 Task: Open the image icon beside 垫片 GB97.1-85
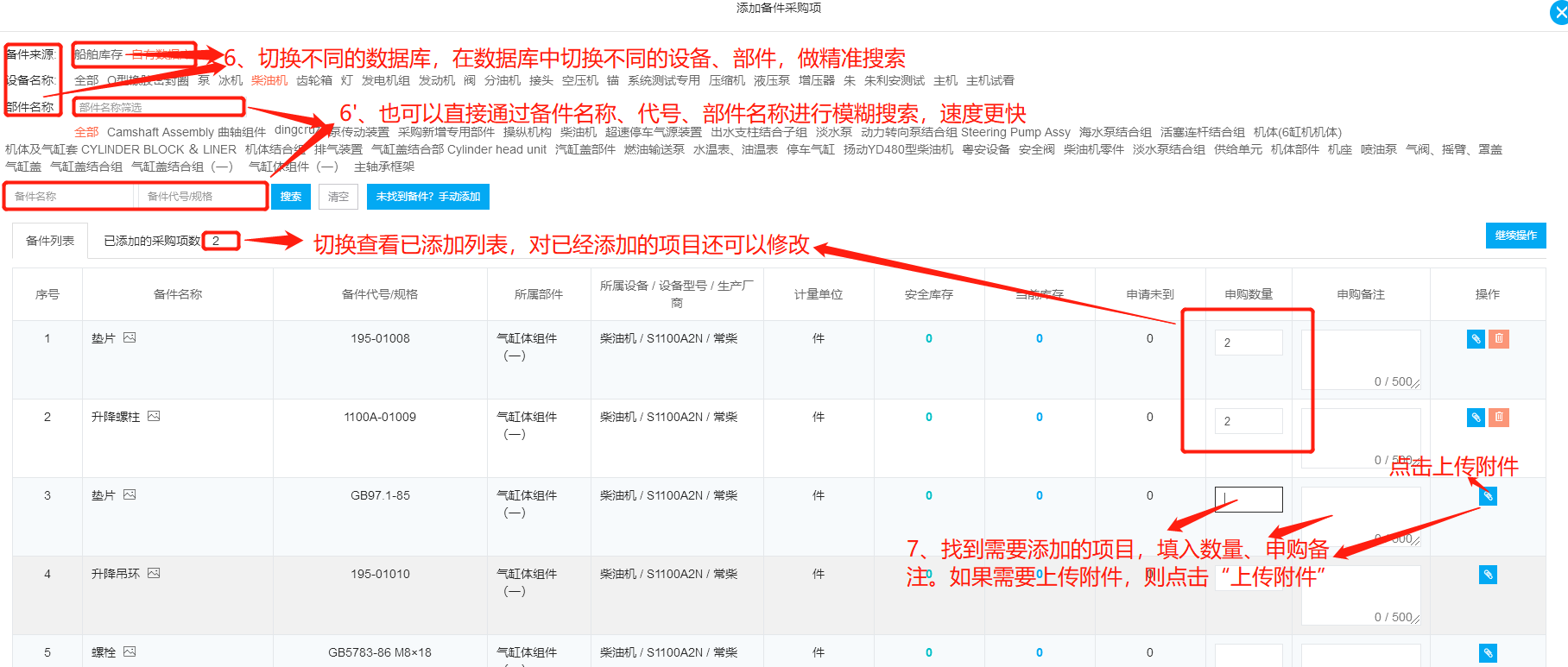(130, 494)
